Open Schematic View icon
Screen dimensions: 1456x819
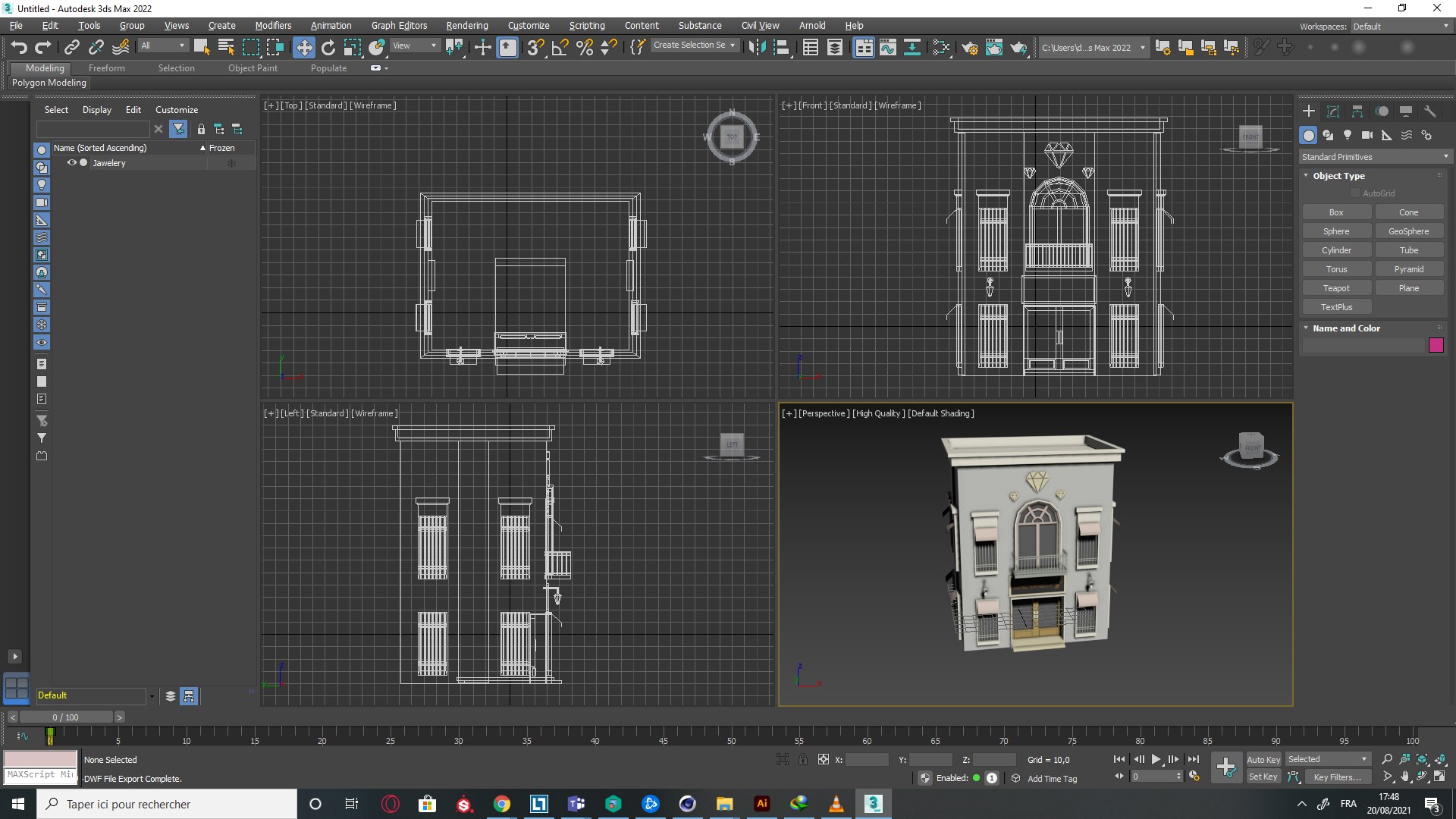(912, 47)
